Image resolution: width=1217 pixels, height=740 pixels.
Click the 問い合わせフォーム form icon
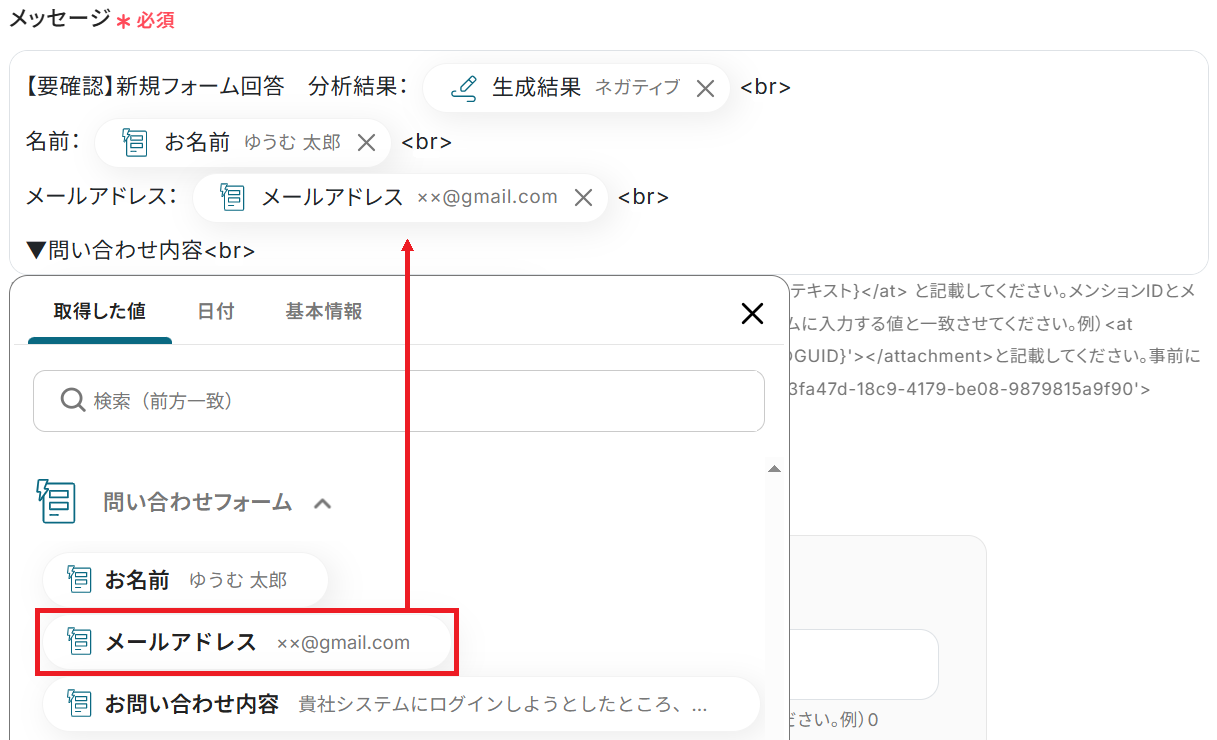(56, 501)
